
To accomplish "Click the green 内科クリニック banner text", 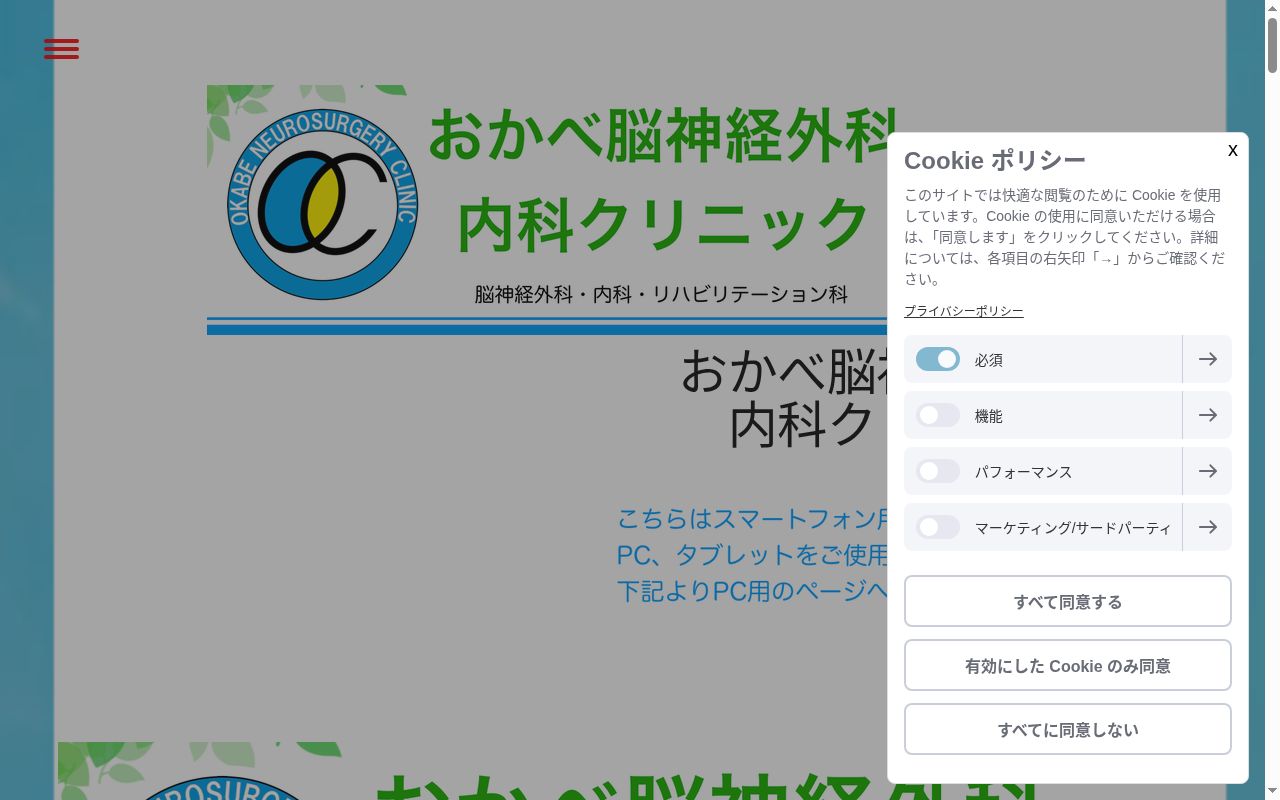I will (x=664, y=224).
